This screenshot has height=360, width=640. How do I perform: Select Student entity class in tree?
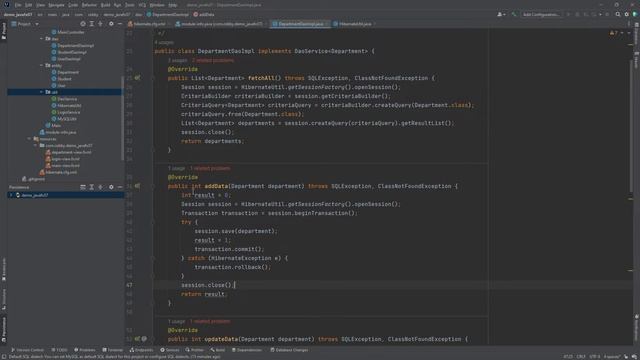tap(61, 79)
